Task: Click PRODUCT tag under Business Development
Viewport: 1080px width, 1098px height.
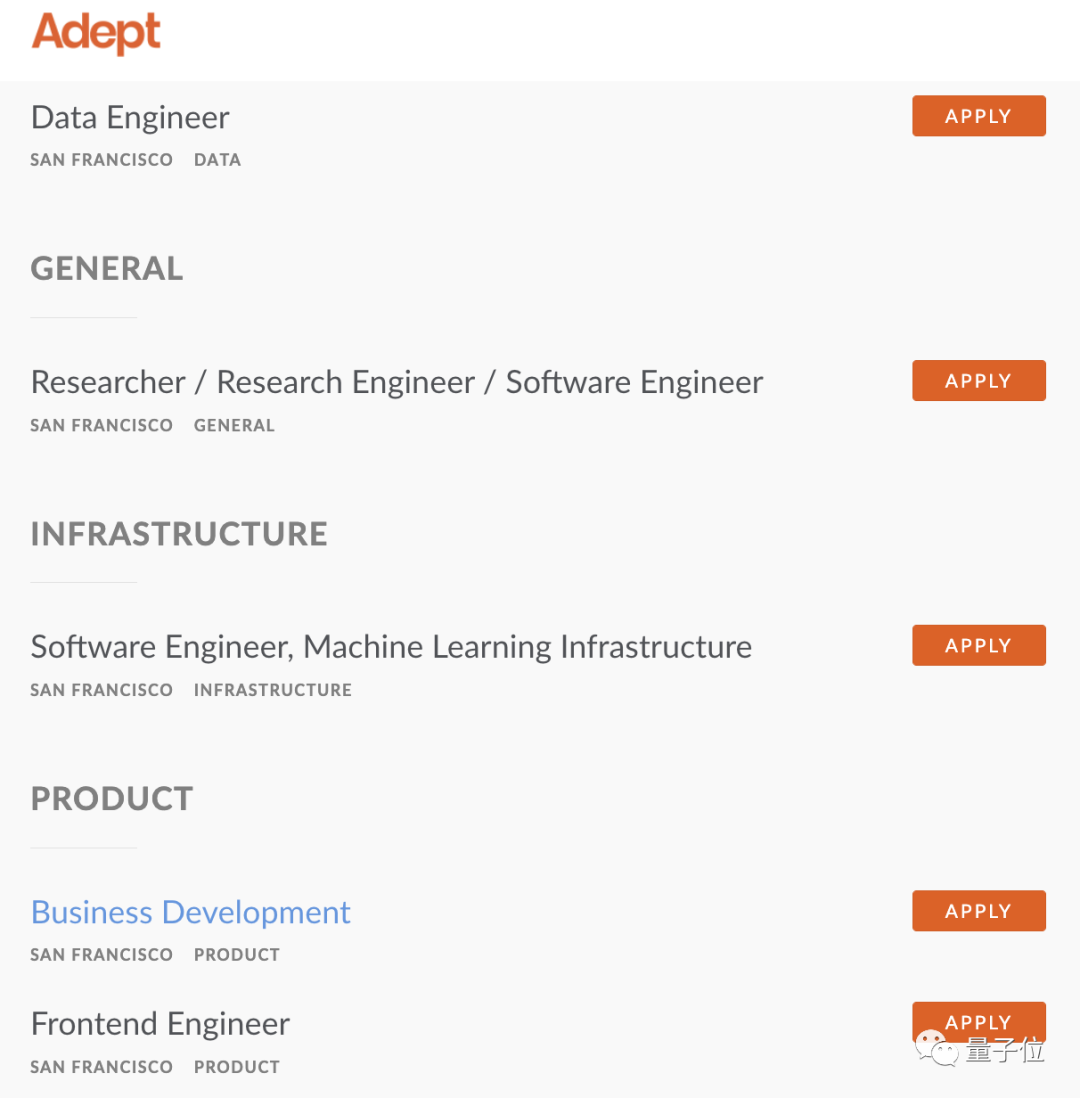Action: [237, 955]
